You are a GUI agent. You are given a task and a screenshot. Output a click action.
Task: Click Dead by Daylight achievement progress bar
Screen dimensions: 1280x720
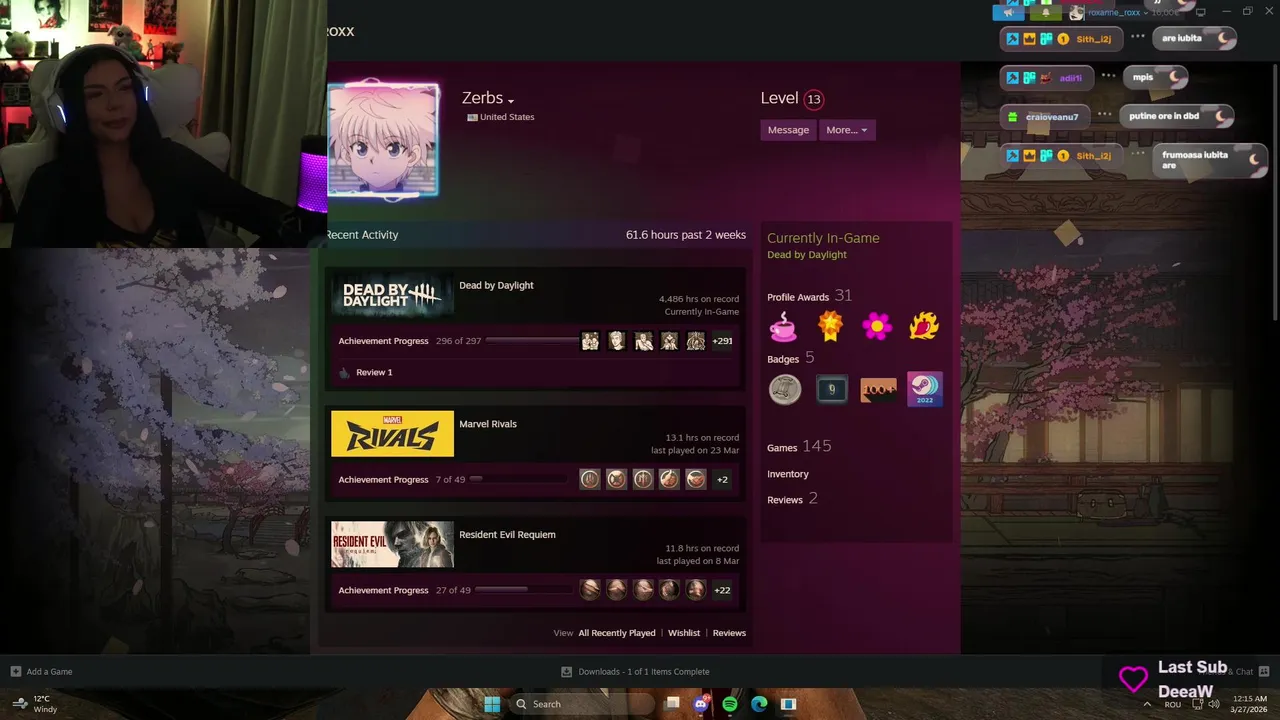[x=532, y=341]
